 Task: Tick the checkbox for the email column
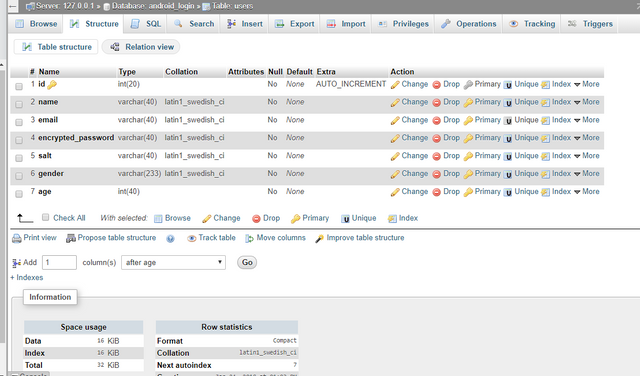point(19,122)
